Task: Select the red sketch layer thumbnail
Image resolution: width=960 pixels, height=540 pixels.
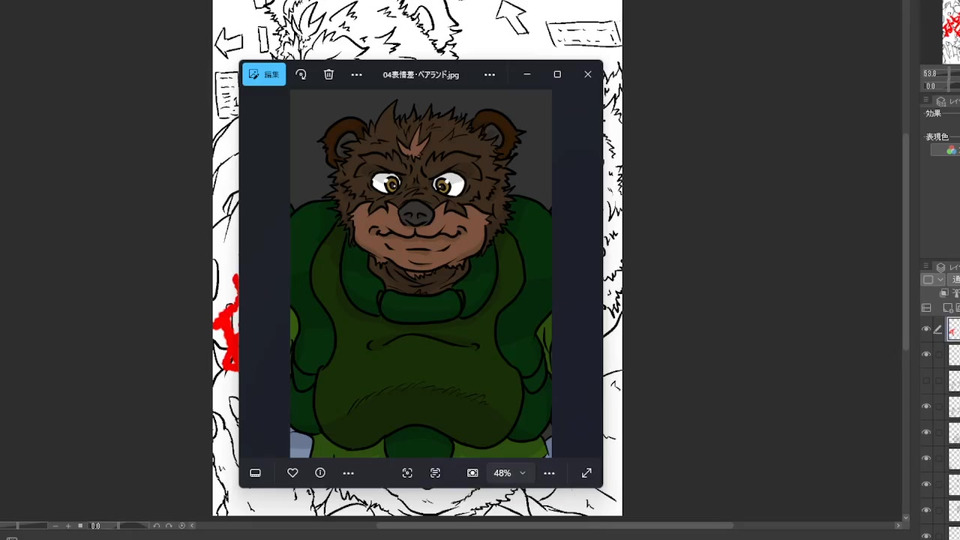Action: pos(954,329)
